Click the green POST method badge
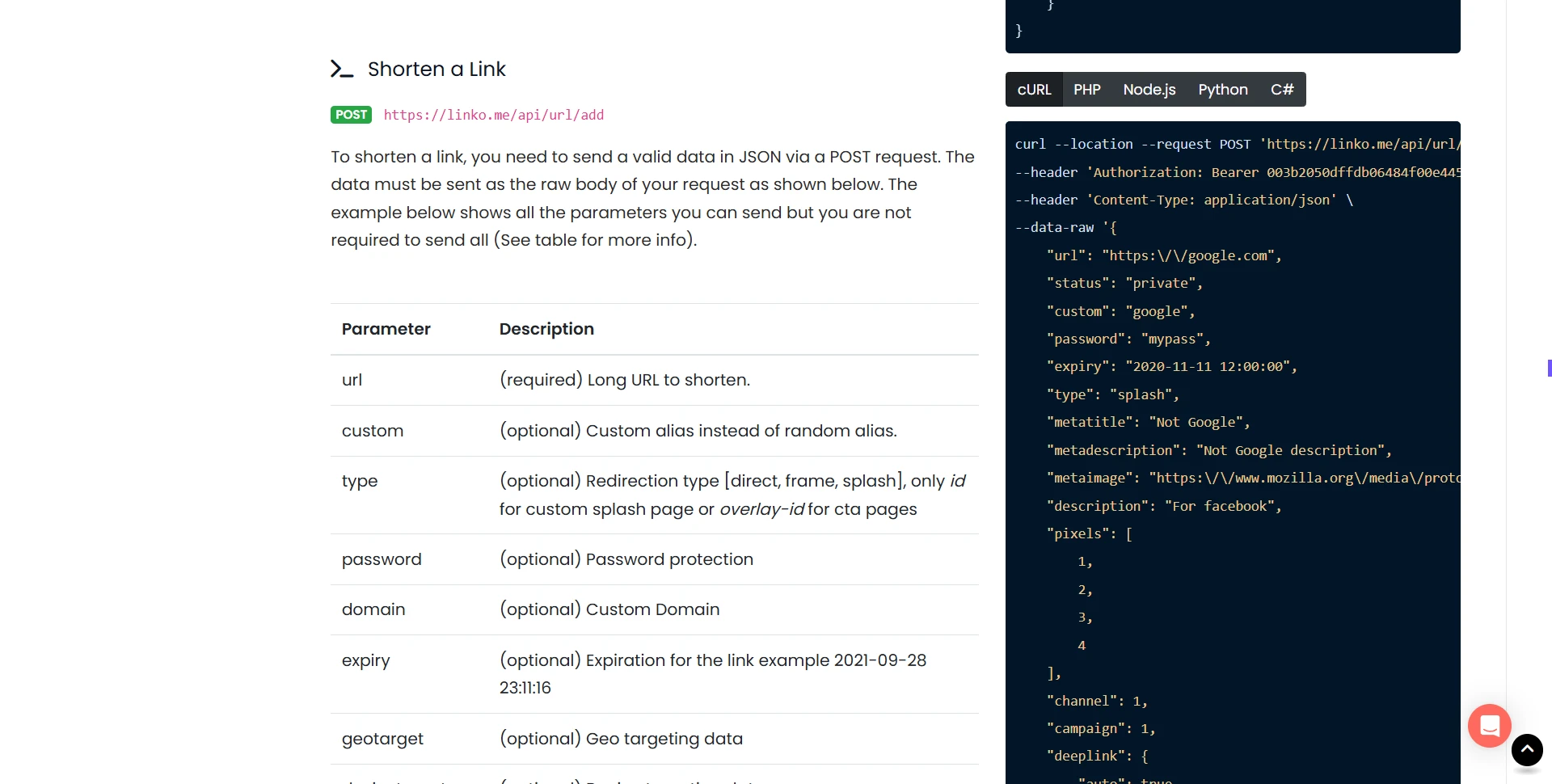The image size is (1552, 784). pos(350,115)
